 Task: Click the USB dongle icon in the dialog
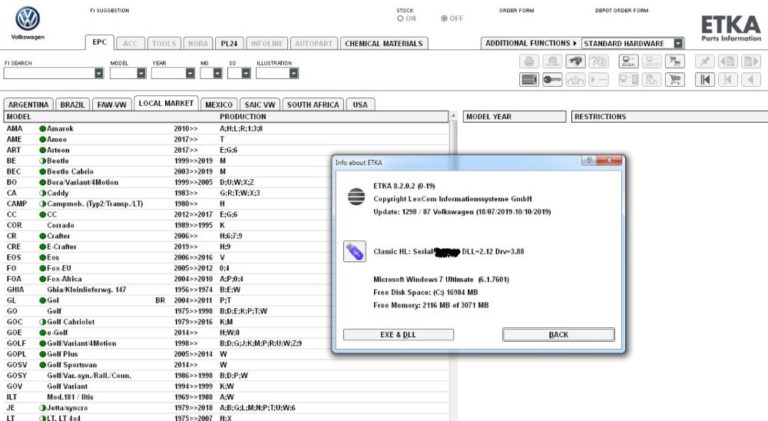coord(355,252)
